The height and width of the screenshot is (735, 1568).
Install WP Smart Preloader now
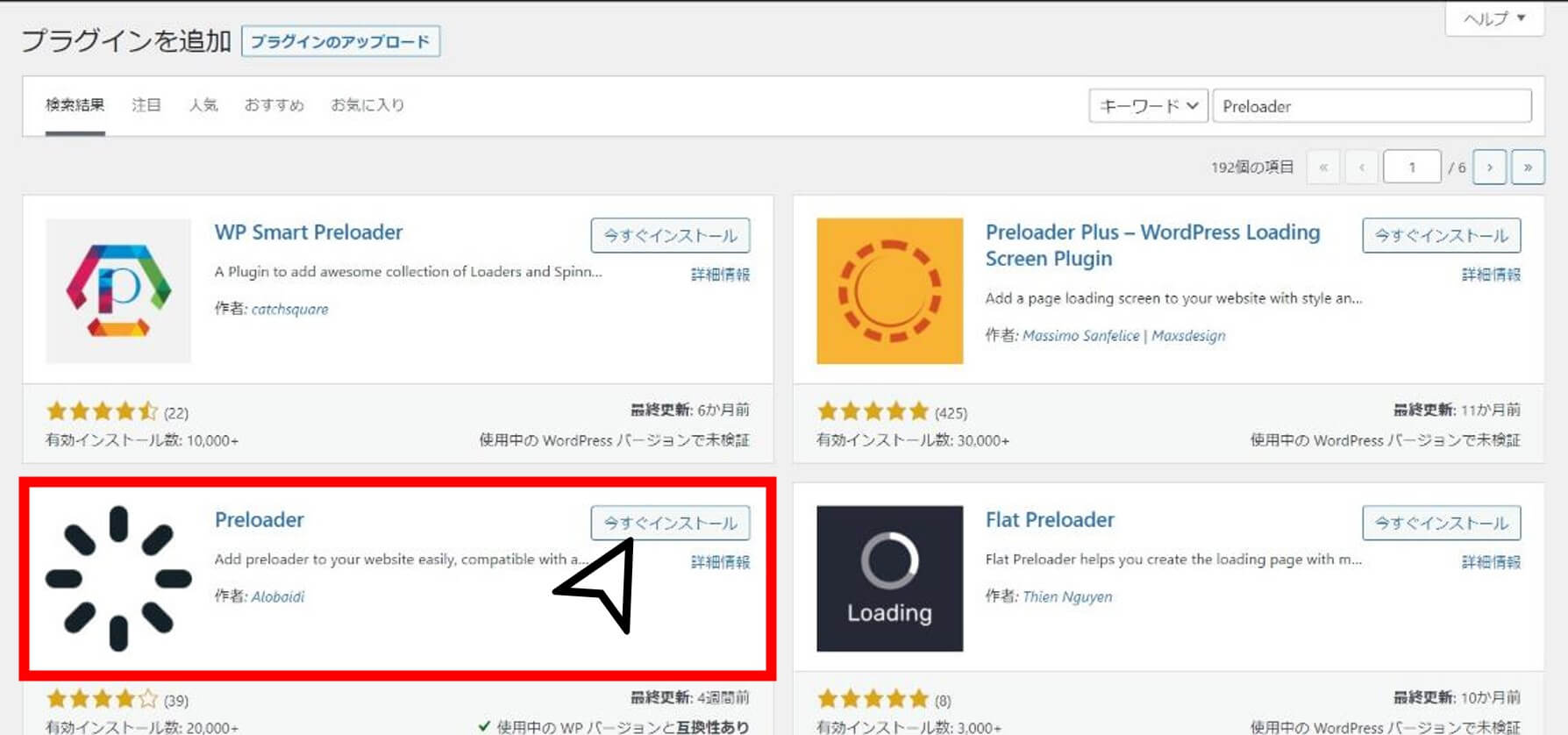click(670, 235)
